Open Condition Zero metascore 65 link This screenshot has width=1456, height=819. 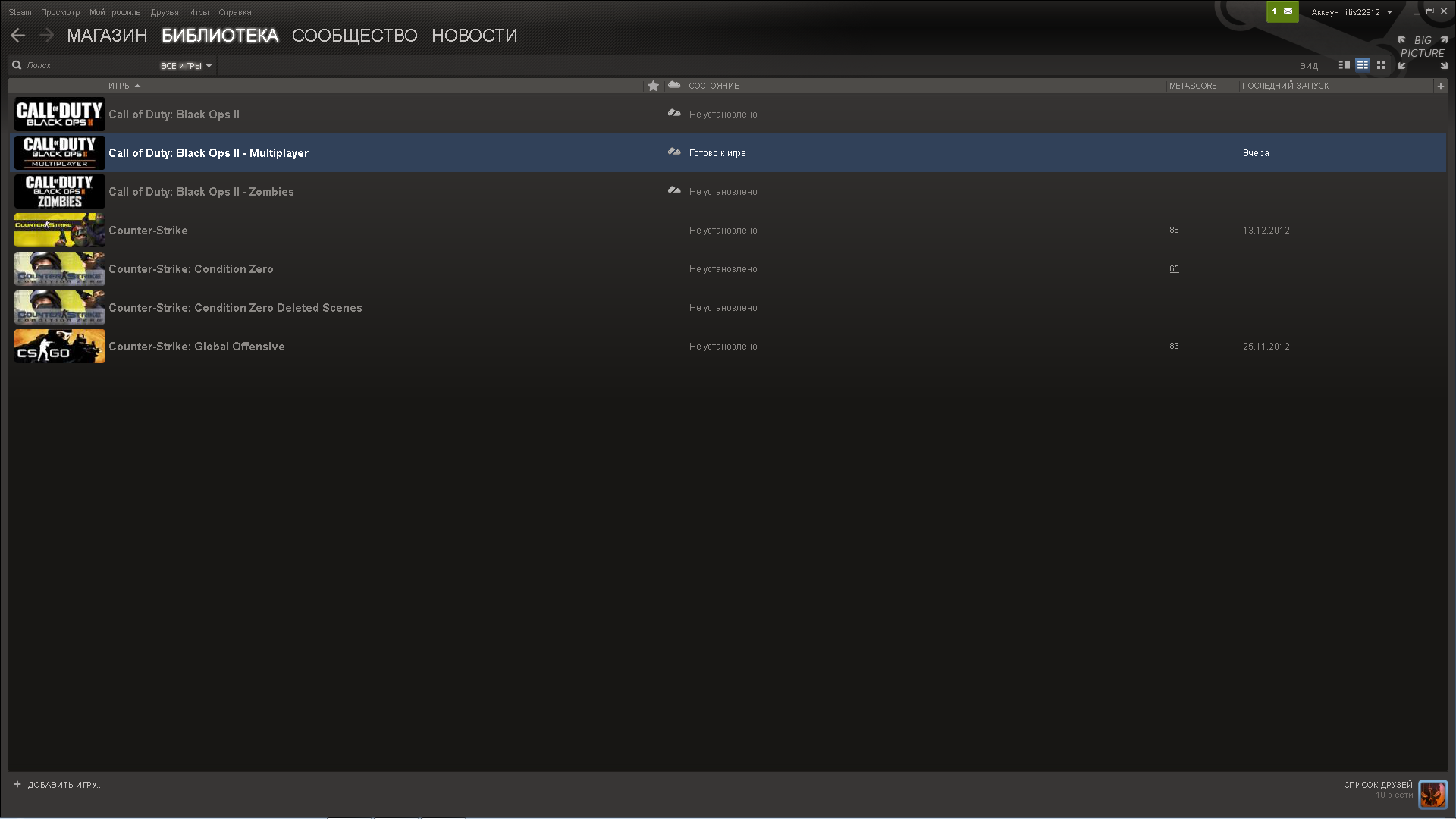pyautogui.click(x=1174, y=269)
